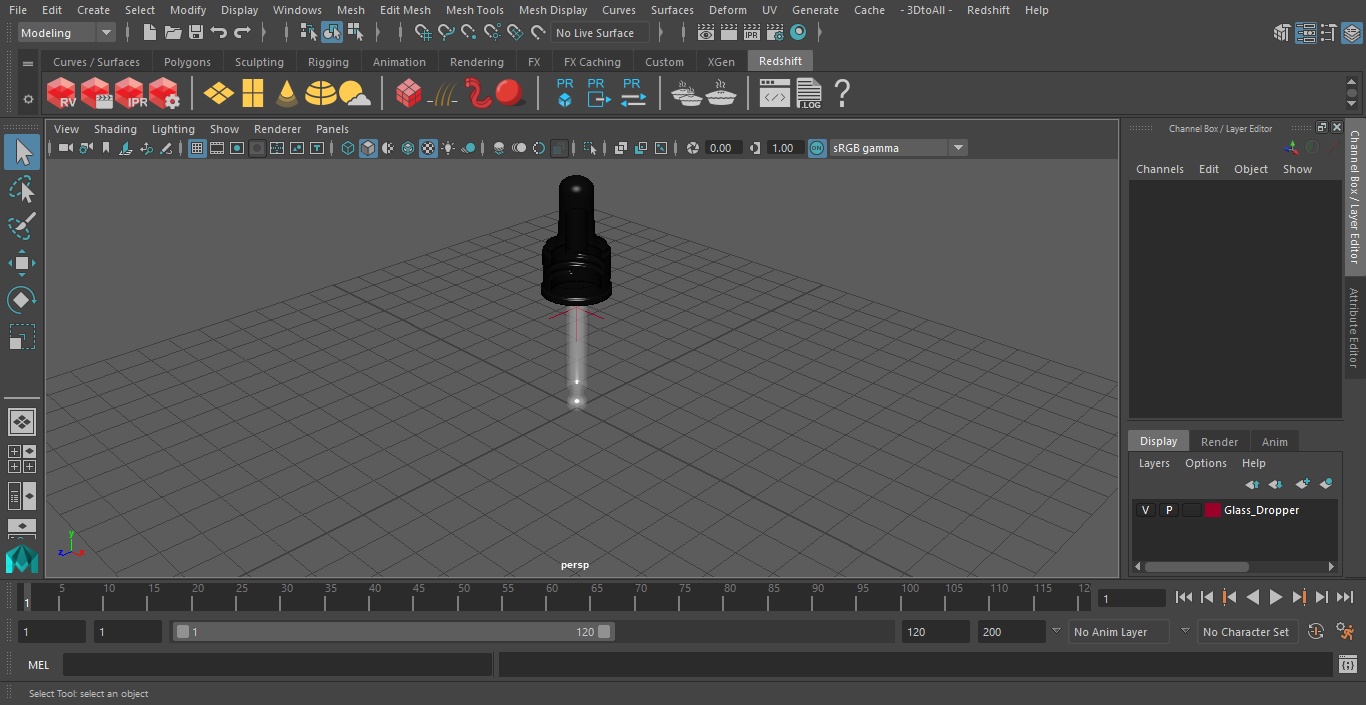Open the Redshift menu in menu bar
1366x705 pixels.
click(988, 10)
